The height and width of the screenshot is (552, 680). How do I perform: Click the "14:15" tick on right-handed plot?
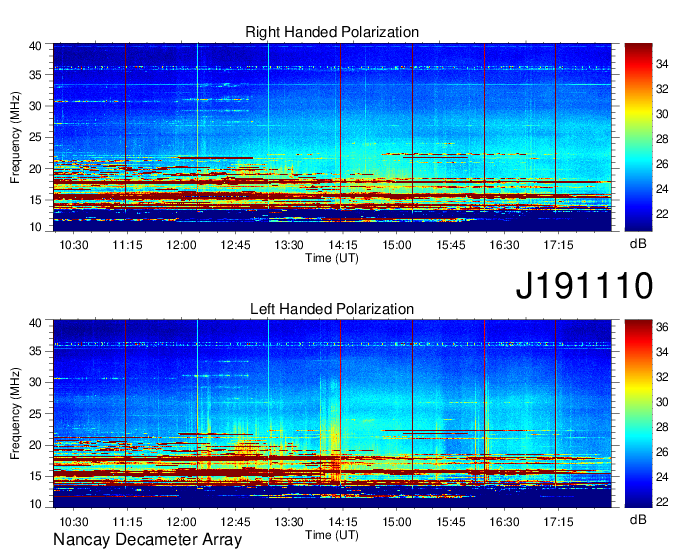pyautogui.click(x=343, y=245)
